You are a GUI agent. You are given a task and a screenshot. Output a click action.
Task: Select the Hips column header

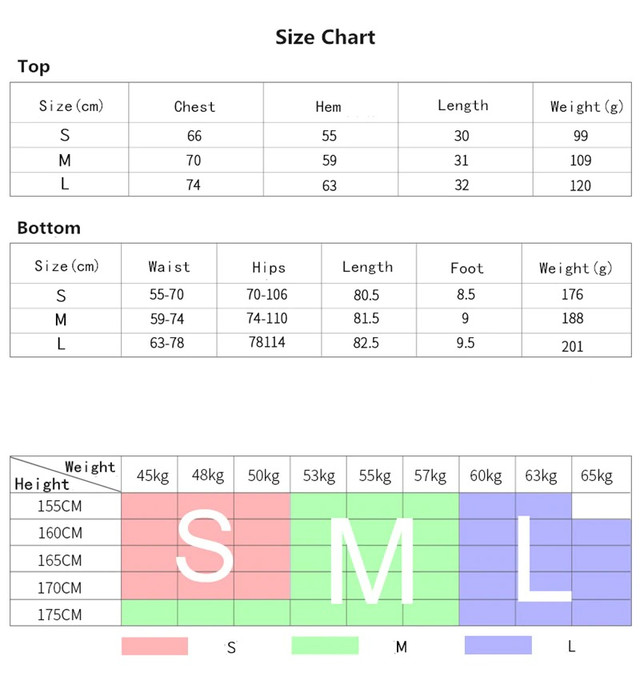pos(268,268)
